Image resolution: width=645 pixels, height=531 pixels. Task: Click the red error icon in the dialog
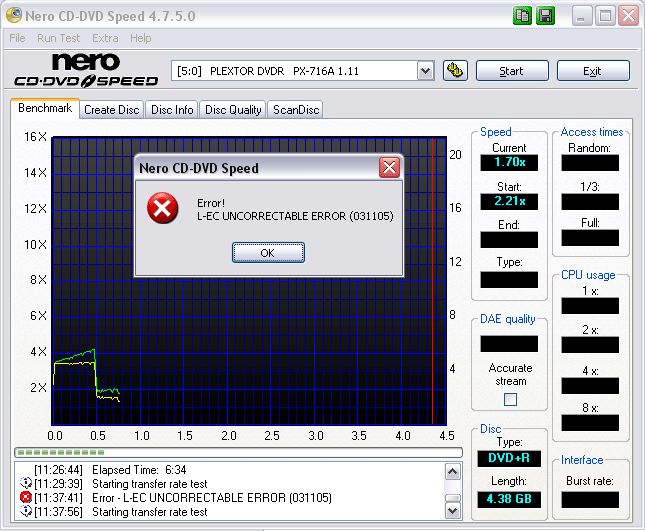click(x=162, y=208)
